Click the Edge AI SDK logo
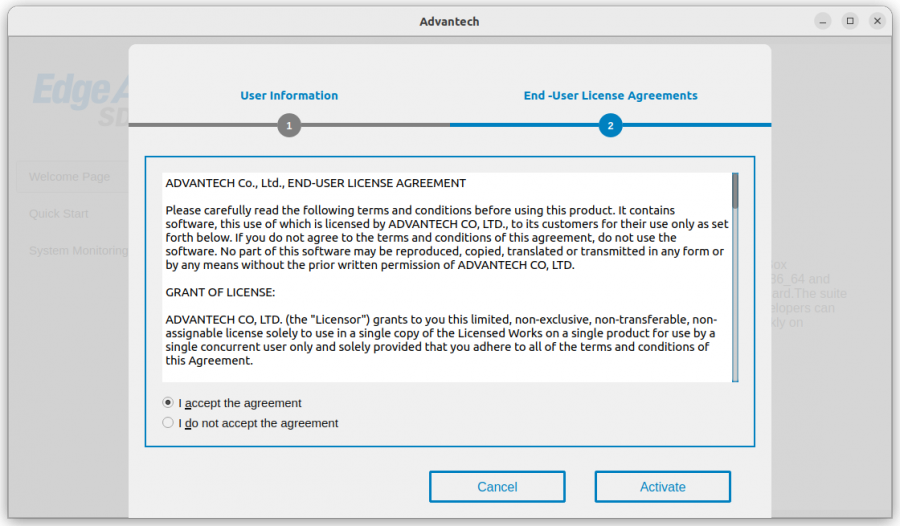This screenshot has height=526, width=900. pyautogui.click(x=80, y=99)
